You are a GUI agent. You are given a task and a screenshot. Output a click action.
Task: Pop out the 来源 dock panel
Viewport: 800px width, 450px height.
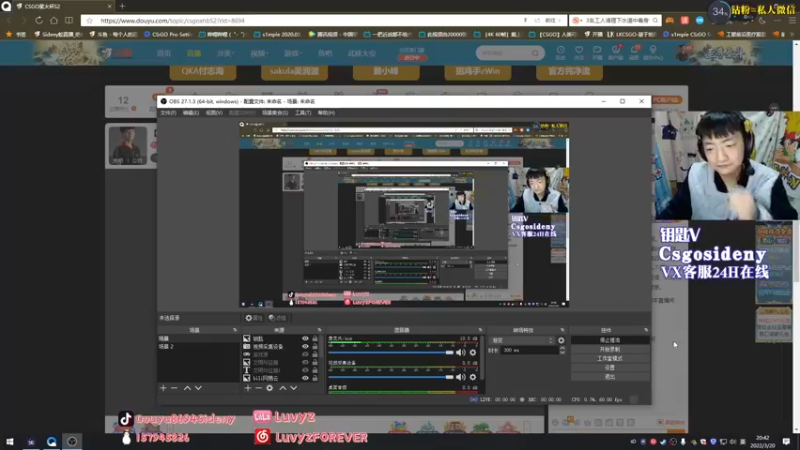(319, 330)
